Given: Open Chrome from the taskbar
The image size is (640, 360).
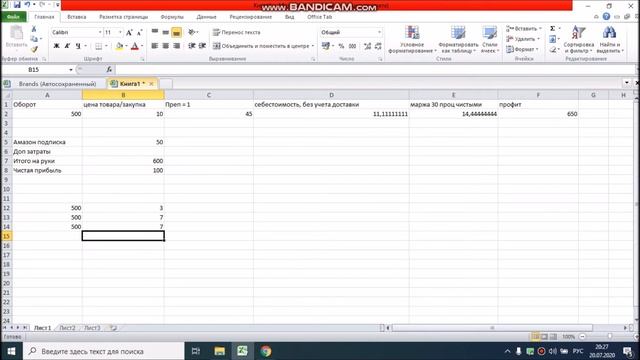Looking at the screenshot, I should tap(266, 351).
